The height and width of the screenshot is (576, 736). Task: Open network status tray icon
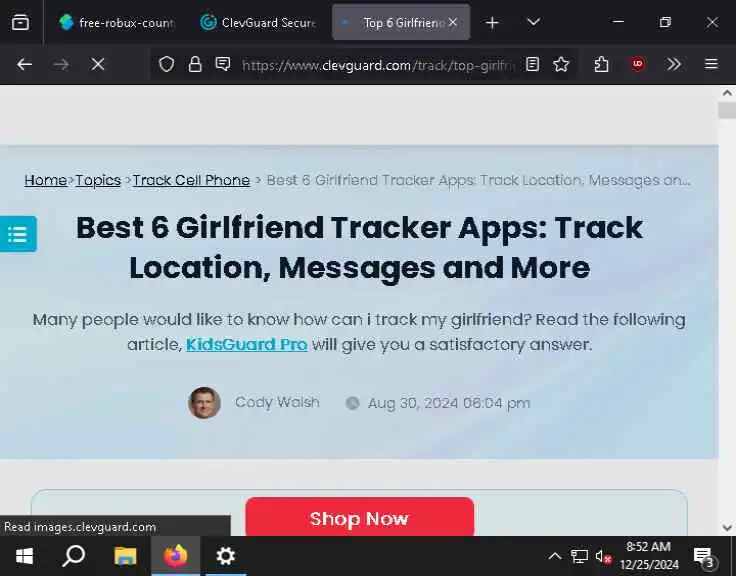click(579, 557)
